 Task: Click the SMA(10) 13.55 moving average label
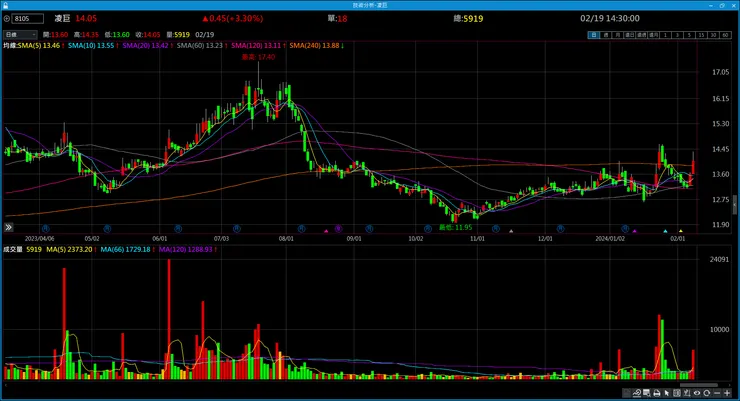[x=92, y=45]
